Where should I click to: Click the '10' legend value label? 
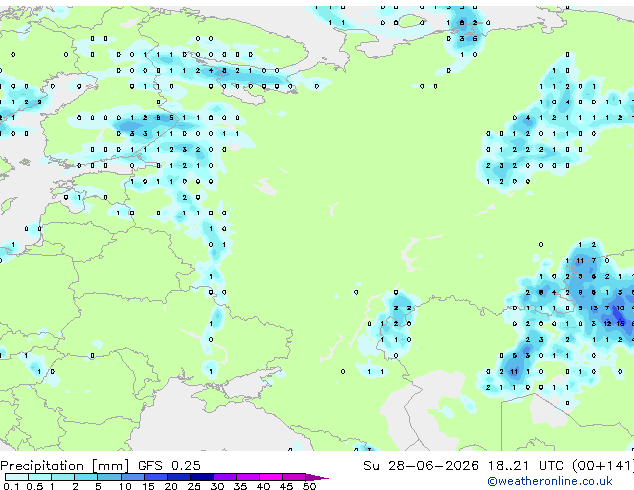tap(125, 486)
